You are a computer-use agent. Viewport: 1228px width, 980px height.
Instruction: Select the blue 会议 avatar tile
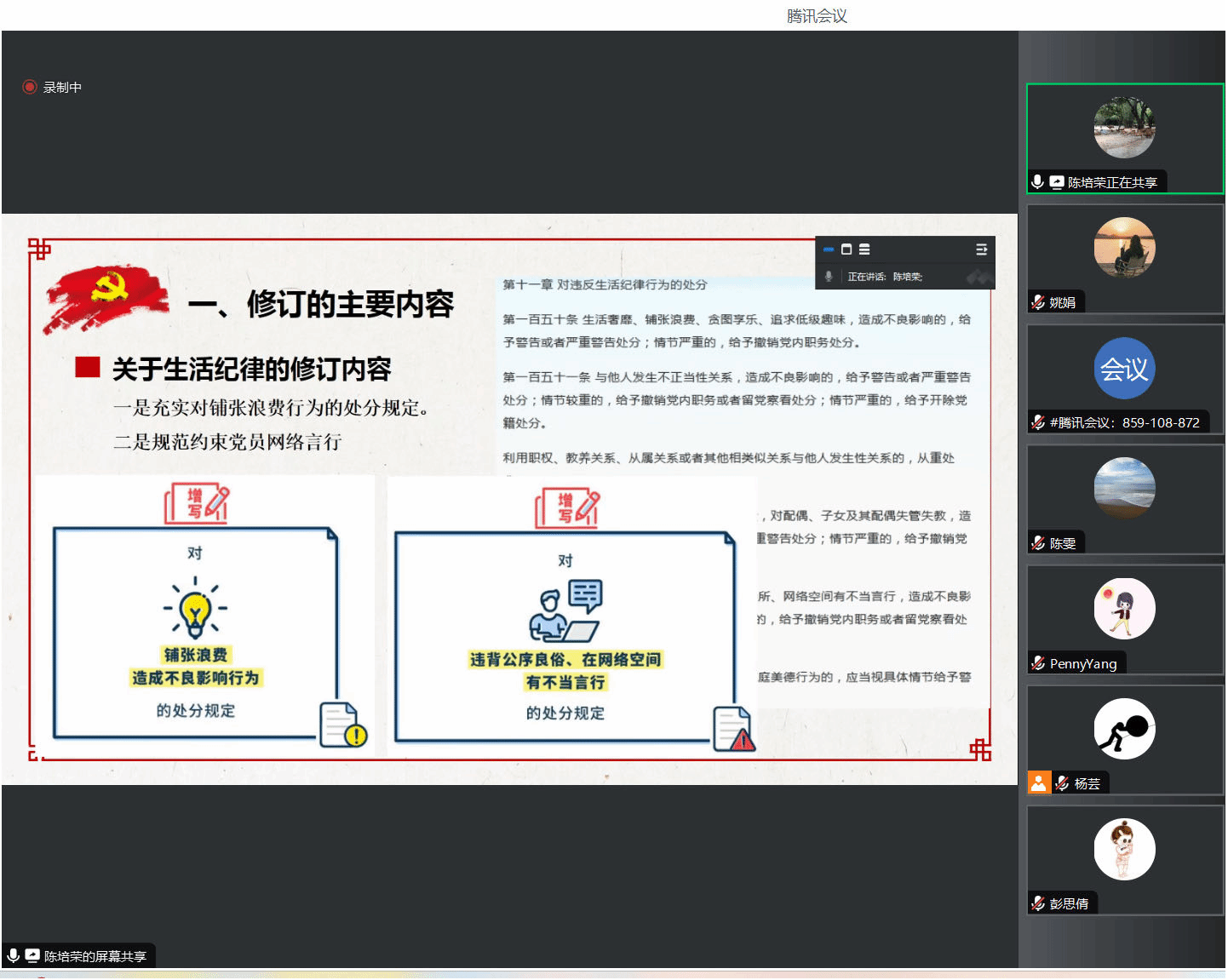(x=1124, y=369)
